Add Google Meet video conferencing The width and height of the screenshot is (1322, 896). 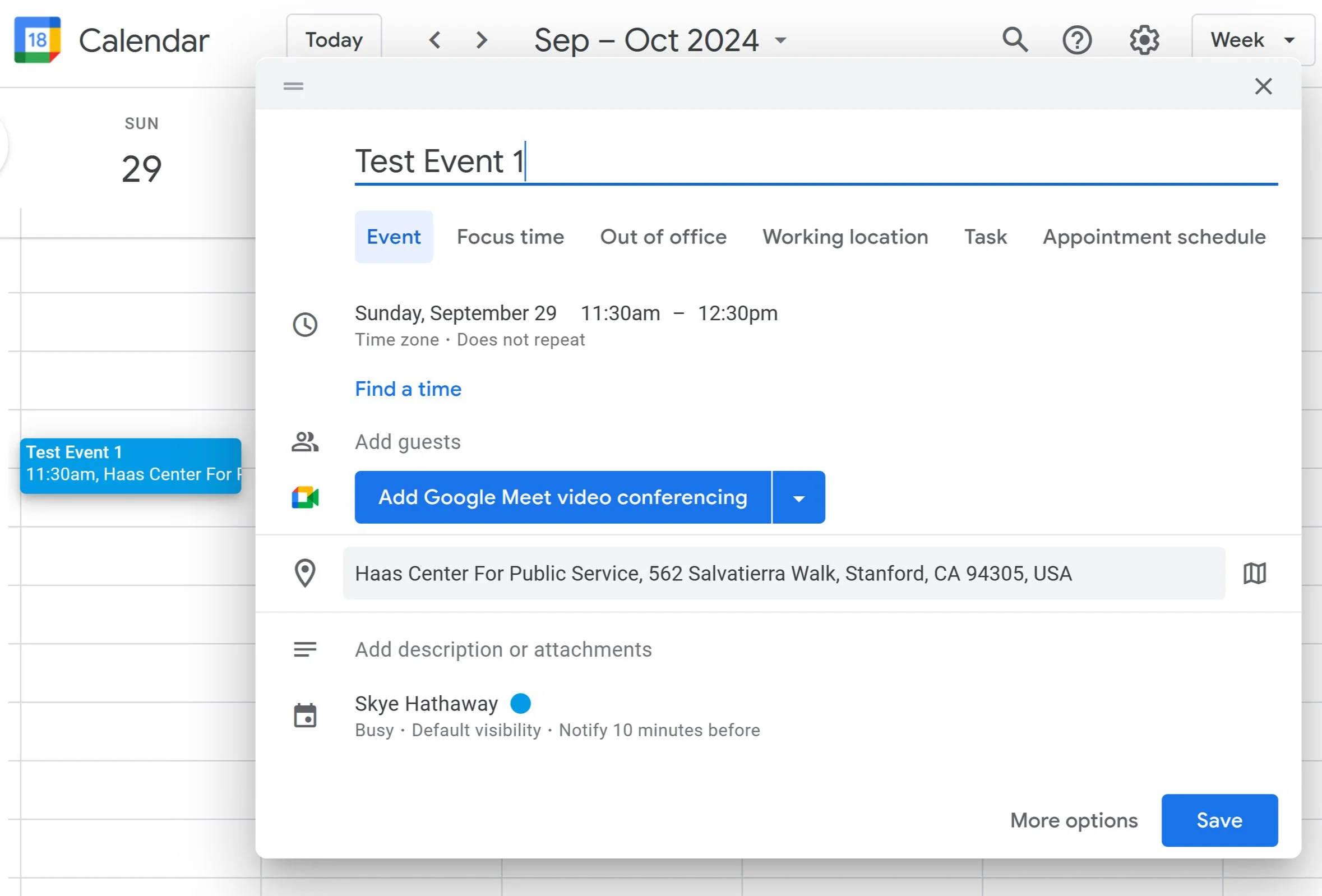562,498
